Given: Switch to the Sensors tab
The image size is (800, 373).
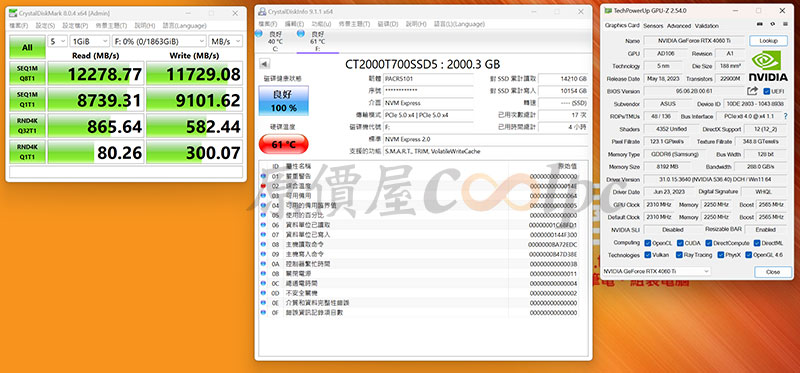Looking at the screenshot, I should point(653,26).
